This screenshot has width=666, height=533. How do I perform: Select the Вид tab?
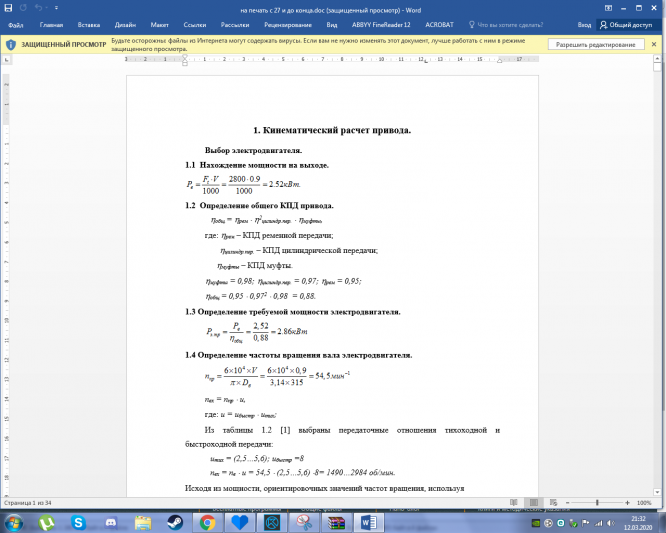coord(332,25)
